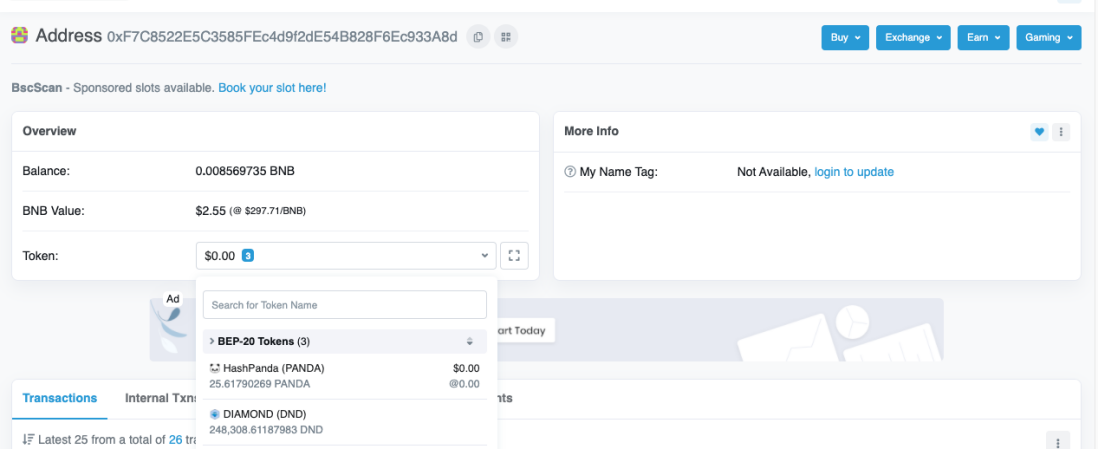Screen dimensions: 1098x449
Task: Click the 'login to update' link
Action: point(854,172)
